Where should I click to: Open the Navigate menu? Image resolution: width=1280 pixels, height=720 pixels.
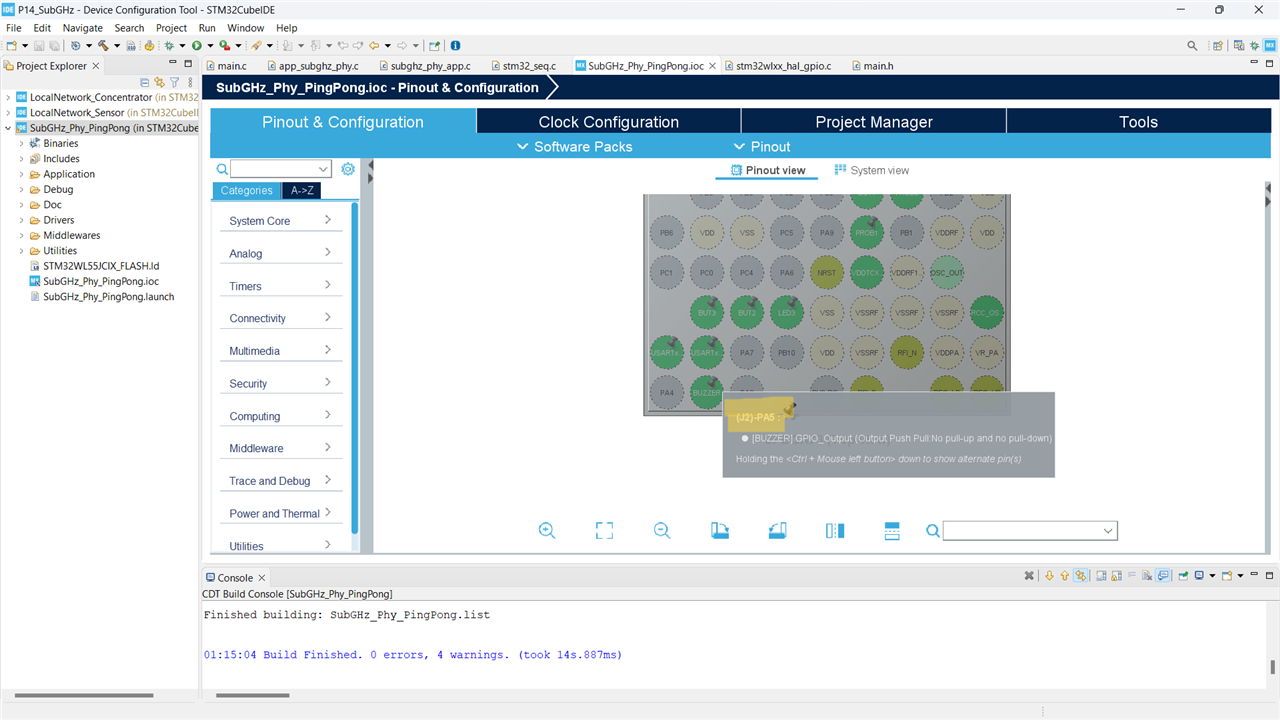click(x=83, y=28)
